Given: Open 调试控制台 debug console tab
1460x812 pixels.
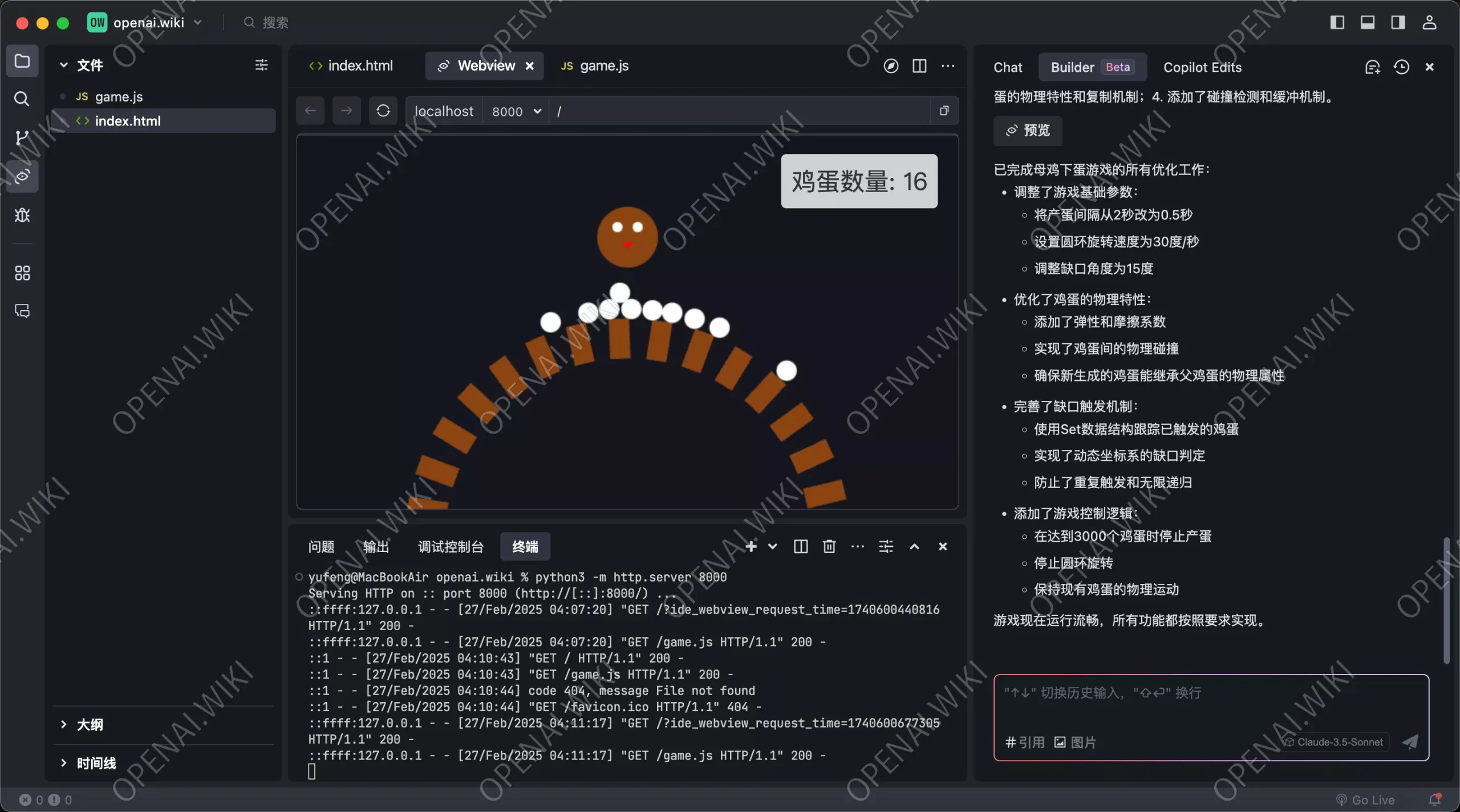Looking at the screenshot, I should point(451,547).
